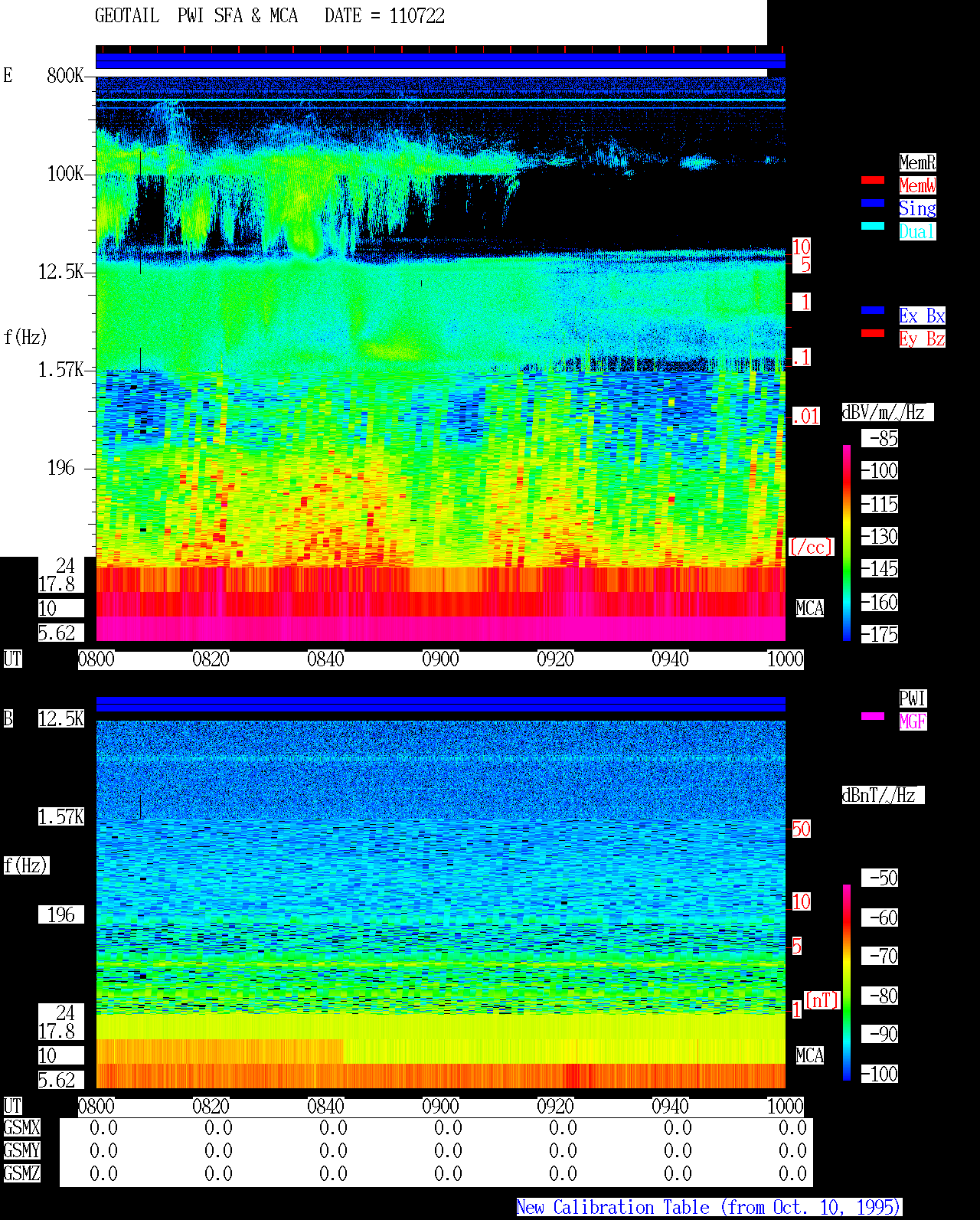This screenshot has width=980, height=1220.
Task: Click 12.5K label on the E panel
Action: point(60,272)
